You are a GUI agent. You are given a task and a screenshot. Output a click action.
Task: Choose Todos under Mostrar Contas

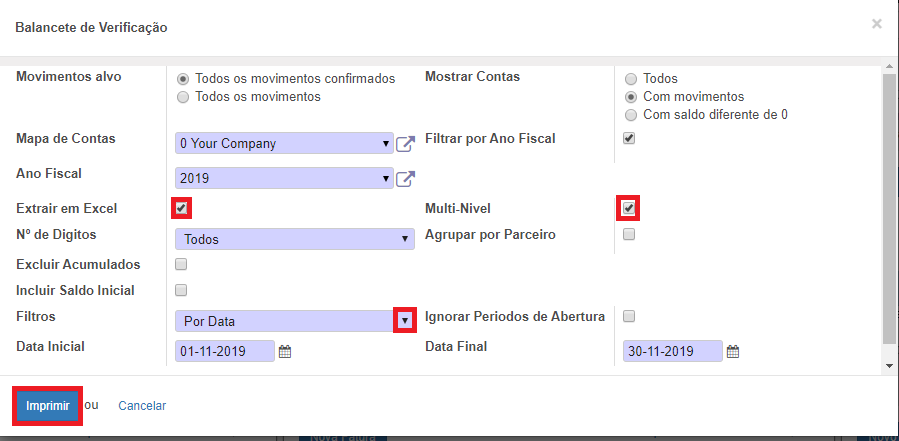631,78
